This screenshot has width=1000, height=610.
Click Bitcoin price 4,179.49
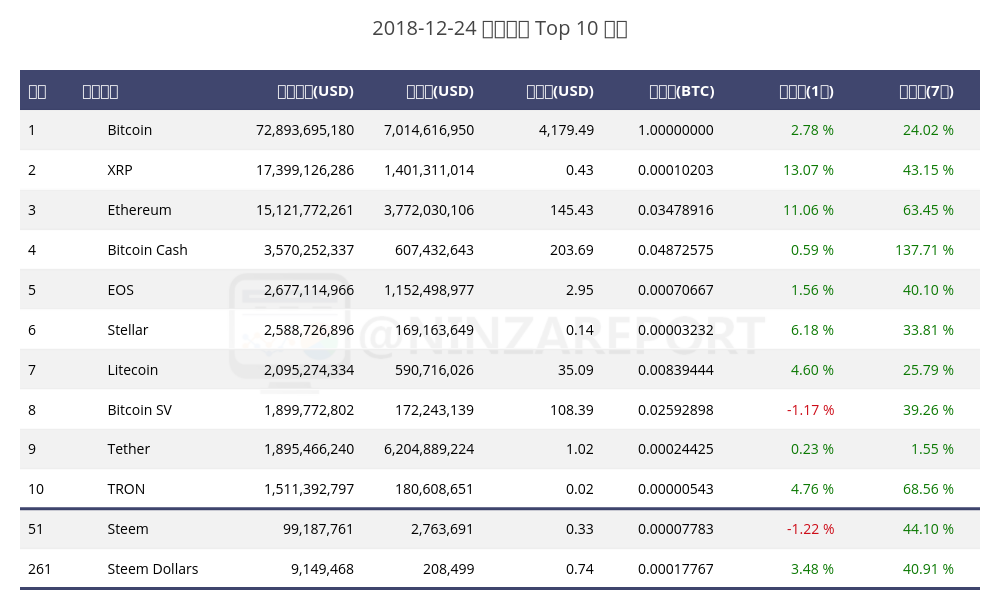566,130
